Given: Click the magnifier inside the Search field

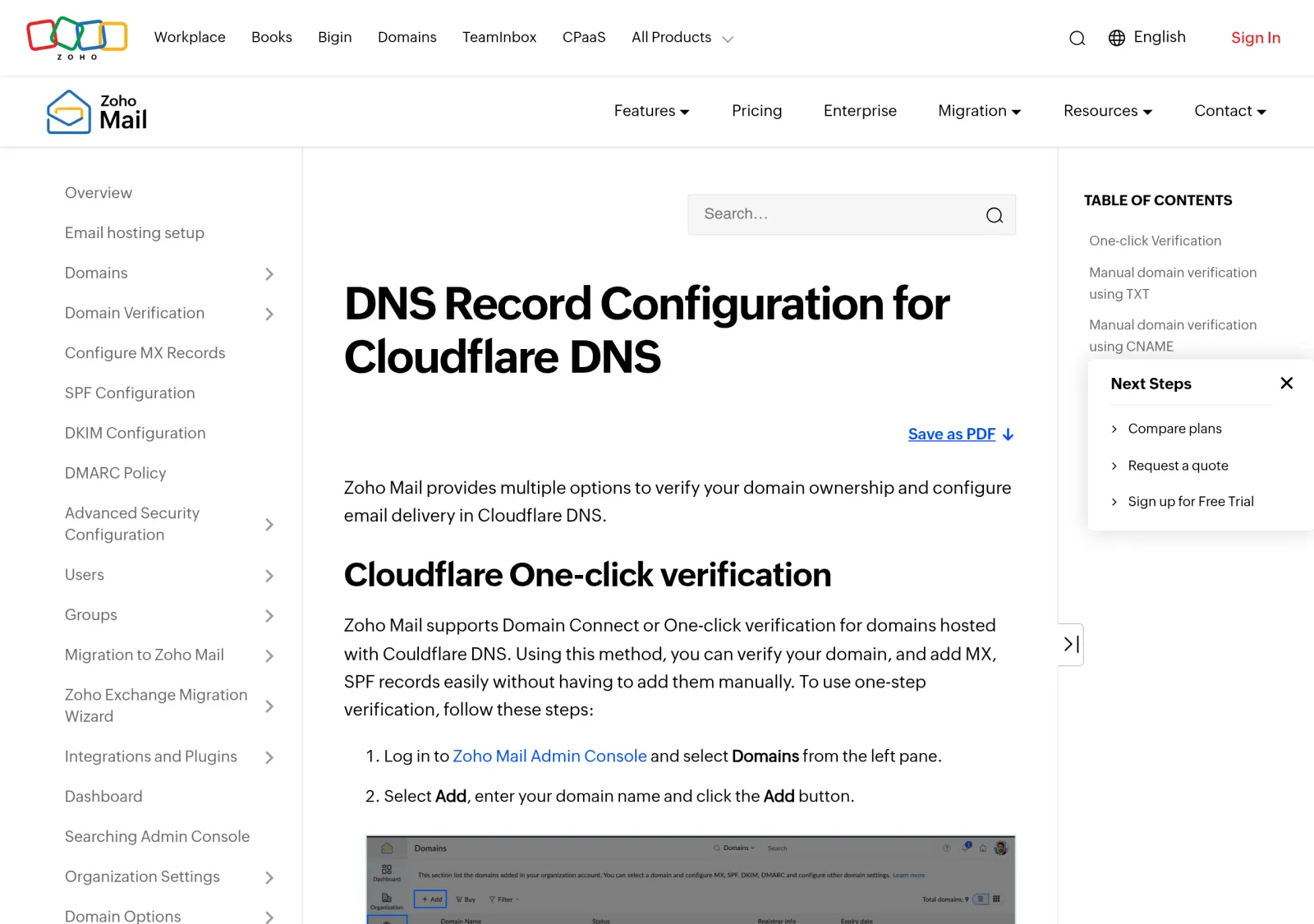Looking at the screenshot, I should pos(994,215).
